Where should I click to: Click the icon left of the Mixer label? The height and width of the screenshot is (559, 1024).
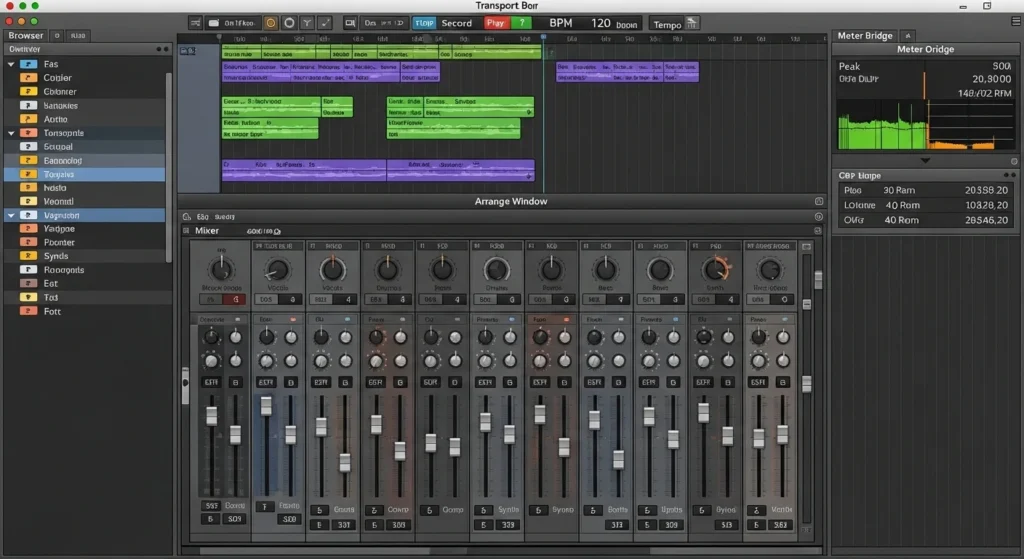coord(186,231)
